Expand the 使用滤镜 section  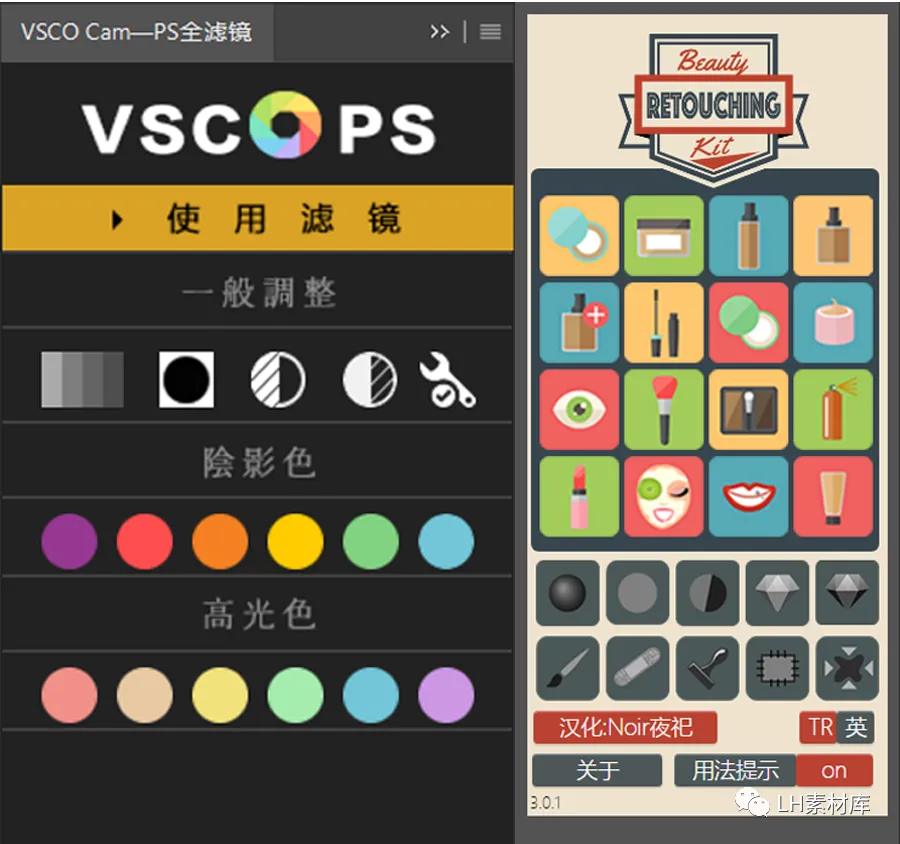pos(258,218)
